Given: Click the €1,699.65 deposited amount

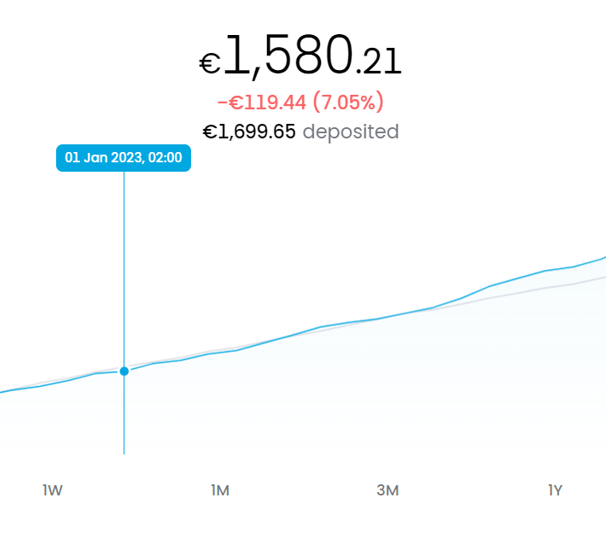Looking at the screenshot, I should tap(249, 132).
